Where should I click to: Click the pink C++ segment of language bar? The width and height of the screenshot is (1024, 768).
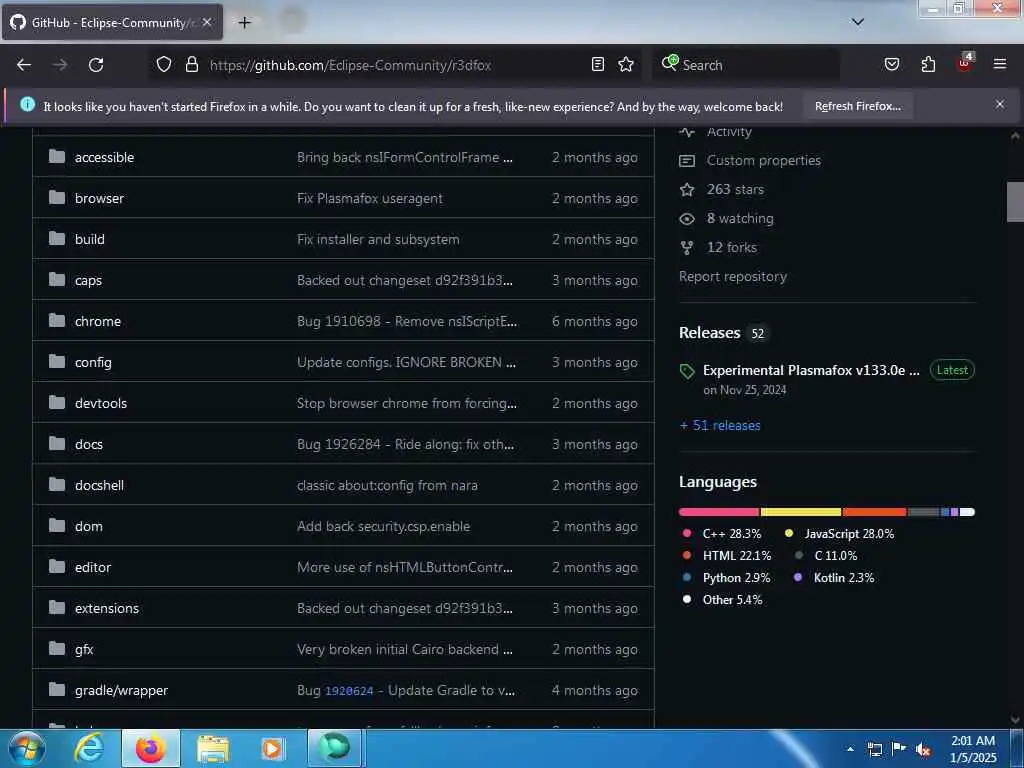pos(719,512)
